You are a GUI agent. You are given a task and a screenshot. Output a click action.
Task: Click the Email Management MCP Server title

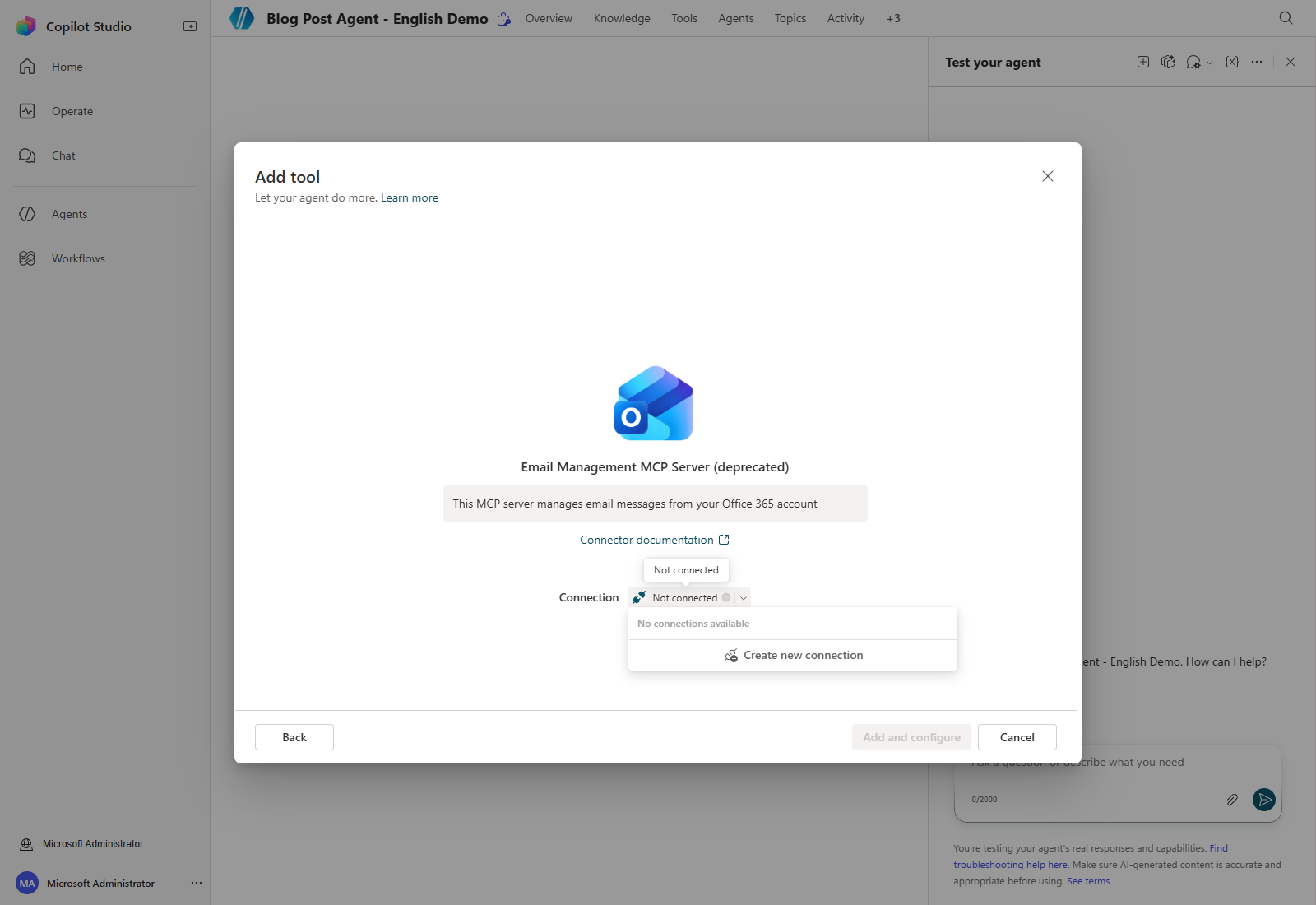pos(655,466)
